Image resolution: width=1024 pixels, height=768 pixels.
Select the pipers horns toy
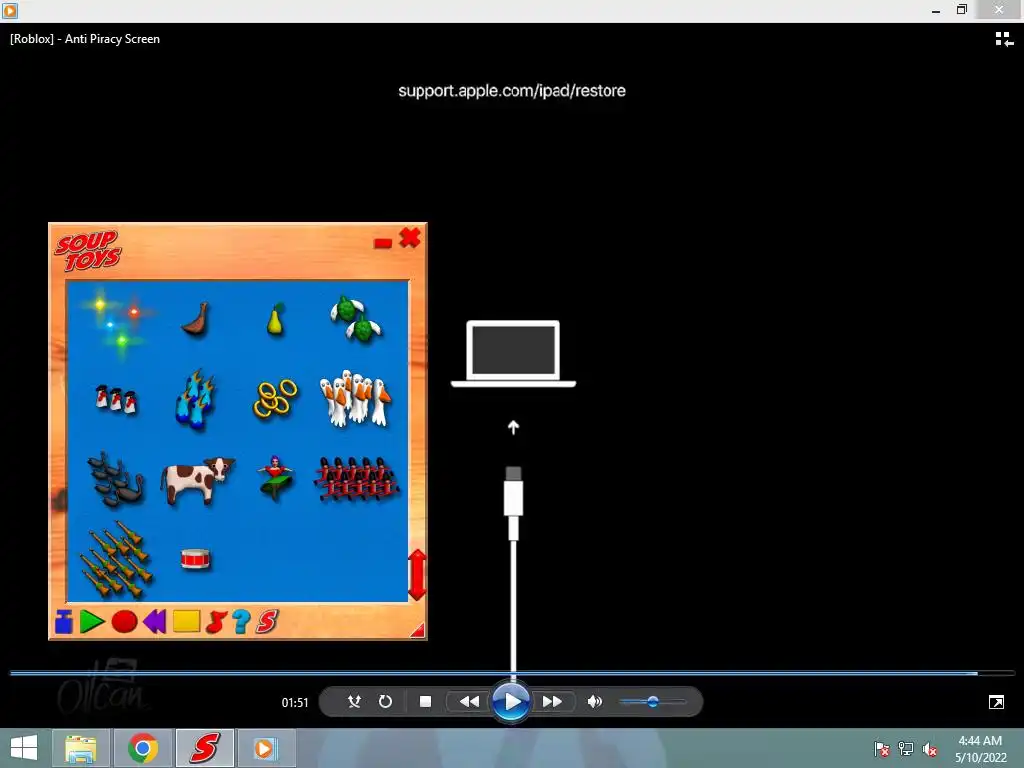[x=116, y=560]
